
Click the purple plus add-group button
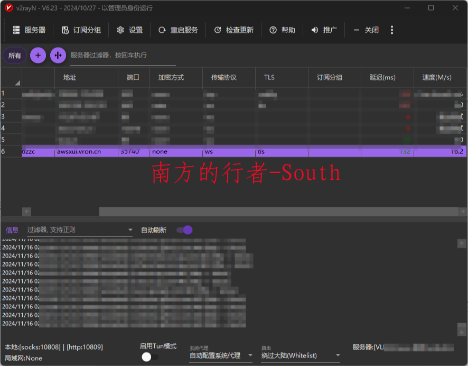38,55
